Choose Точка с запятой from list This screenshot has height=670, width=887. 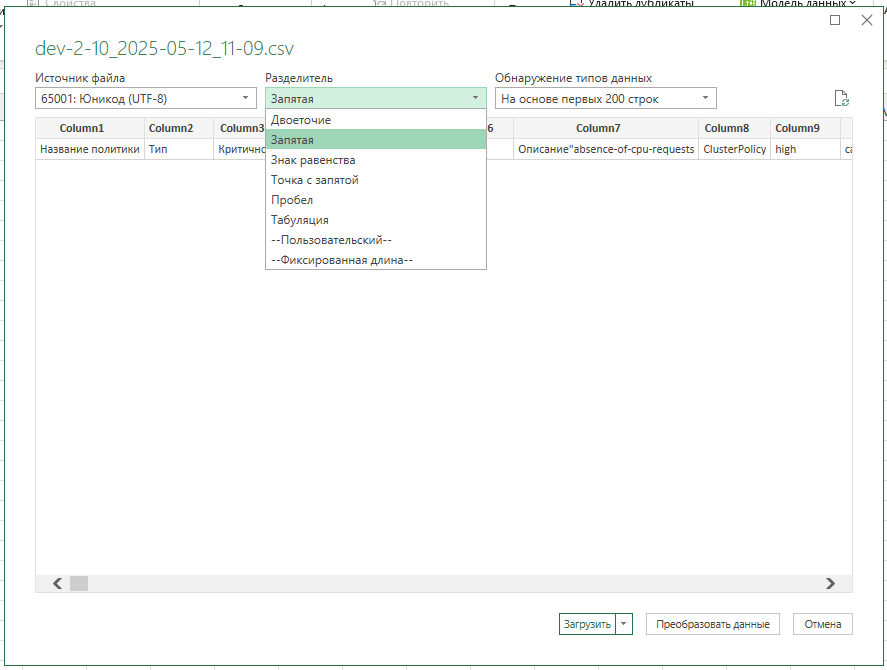pyautogui.click(x=315, y=180)
